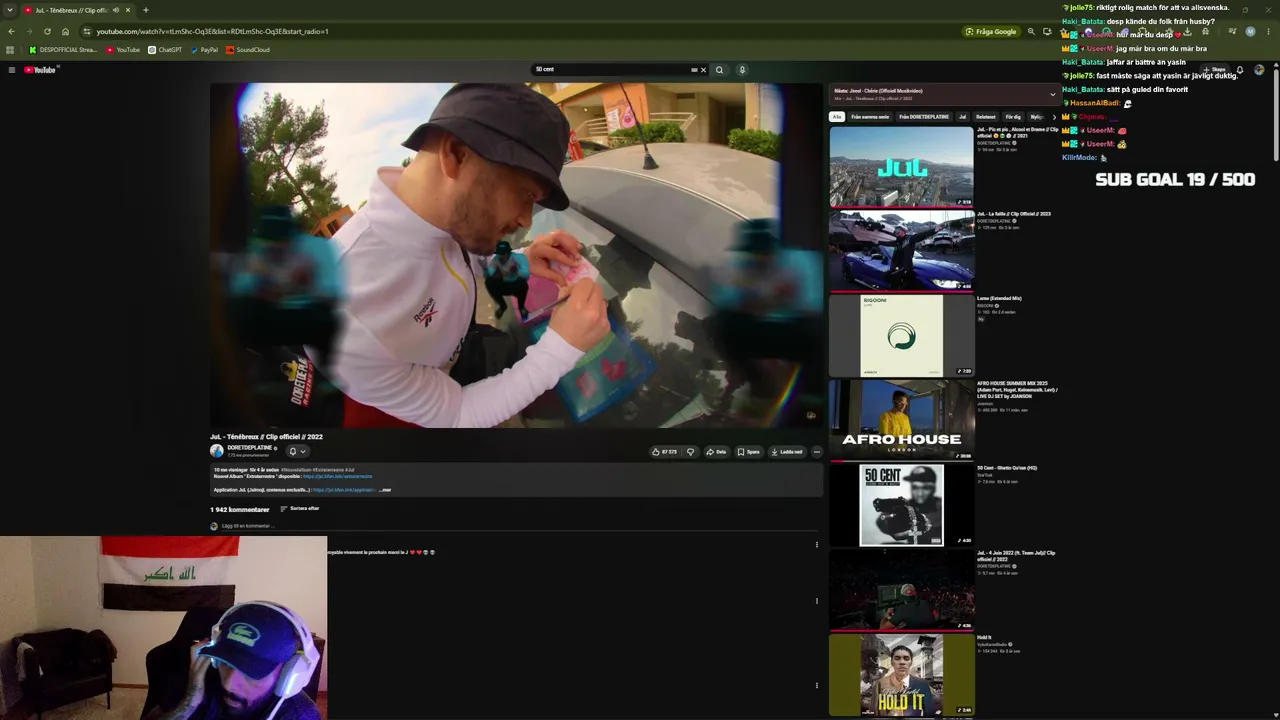Open a new browser tab
1280x720 pixels.
point(146,10)
